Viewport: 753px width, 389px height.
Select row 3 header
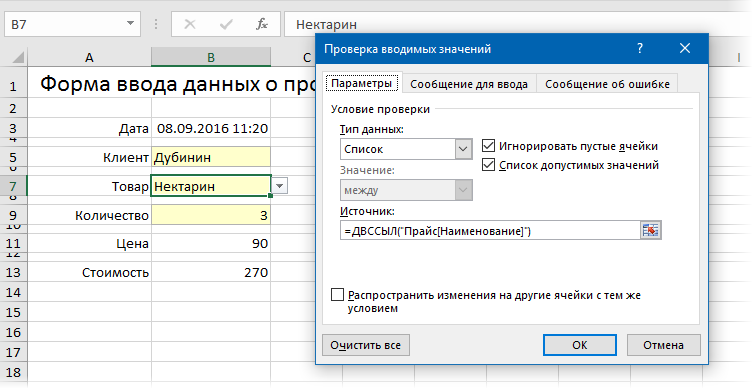pos(13,128)
